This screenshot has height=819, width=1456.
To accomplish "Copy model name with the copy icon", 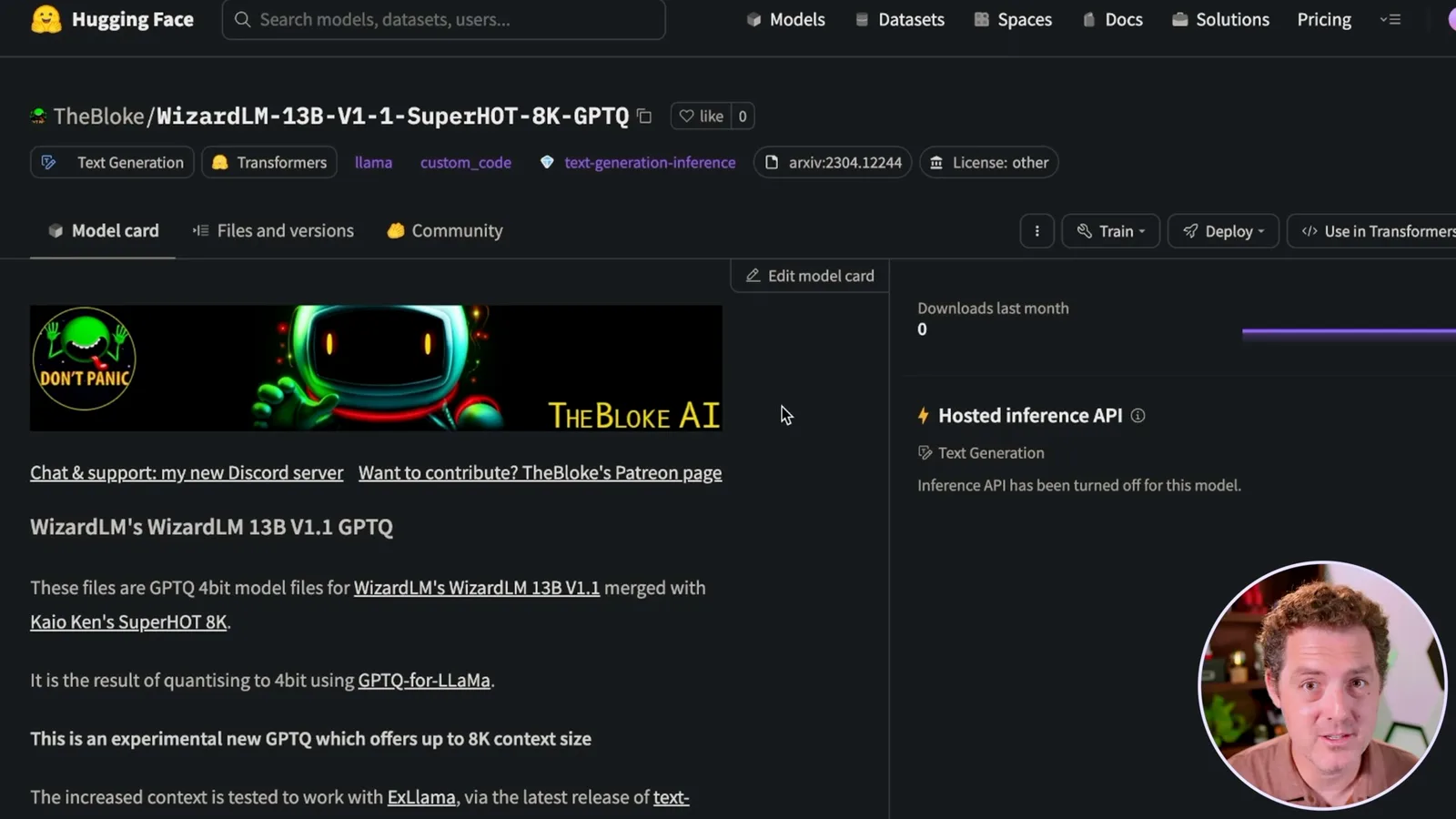I will (x=644, y=116).
